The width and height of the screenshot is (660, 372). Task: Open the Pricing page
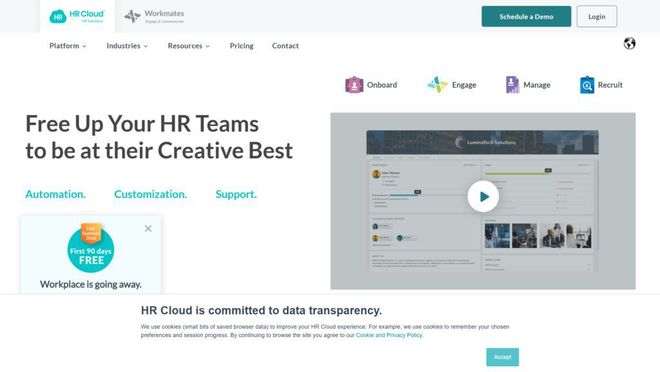[x=242, y=45]
